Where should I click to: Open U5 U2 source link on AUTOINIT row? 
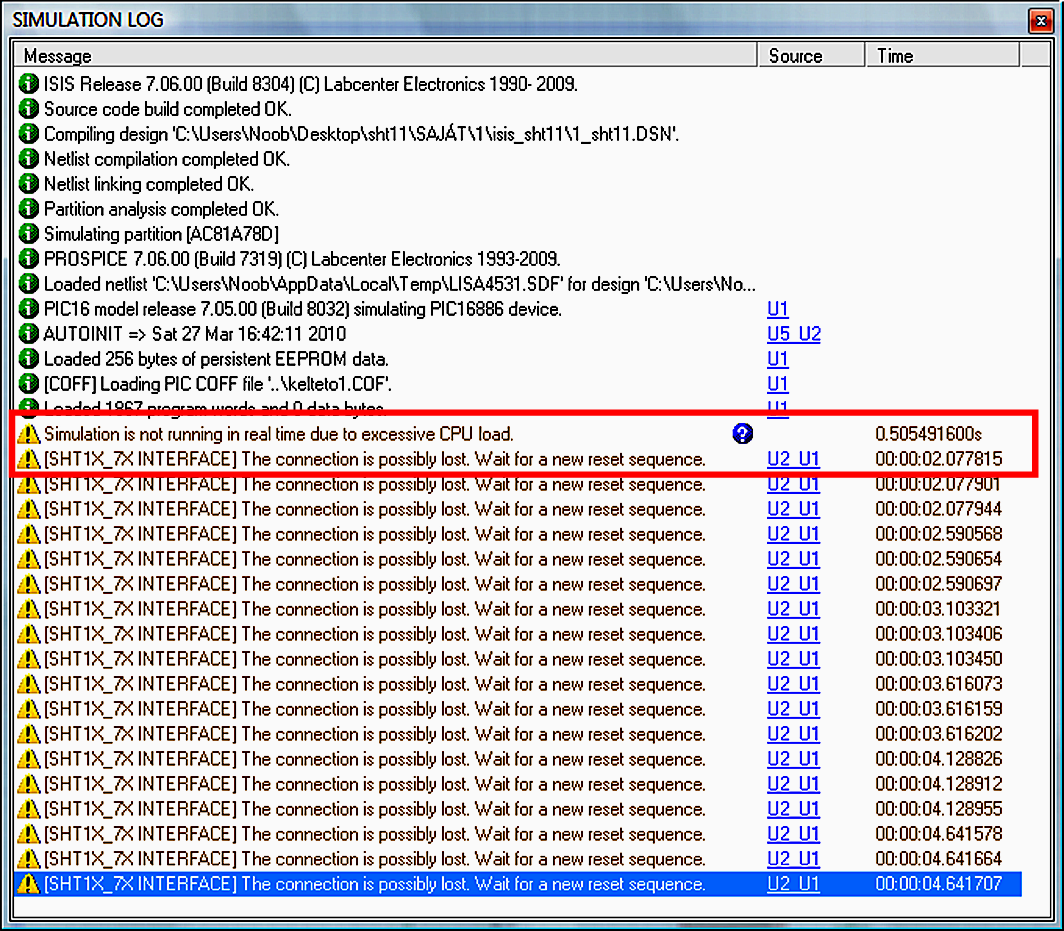pyautogui.click(x=794, y=334)
